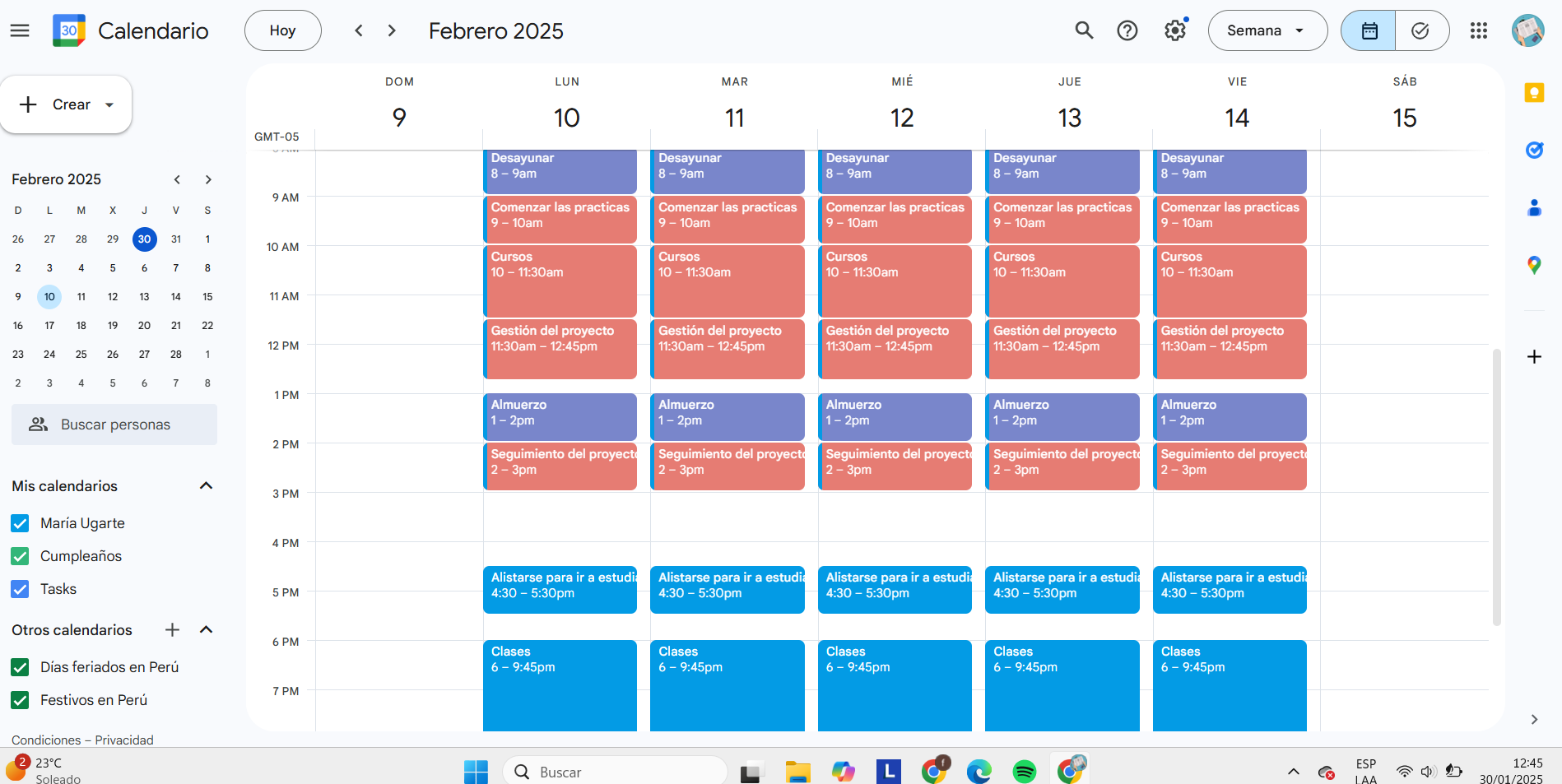Toggle Días feriados en Perú checkbox
This screenshot has height=784, width=1562.
20,667
